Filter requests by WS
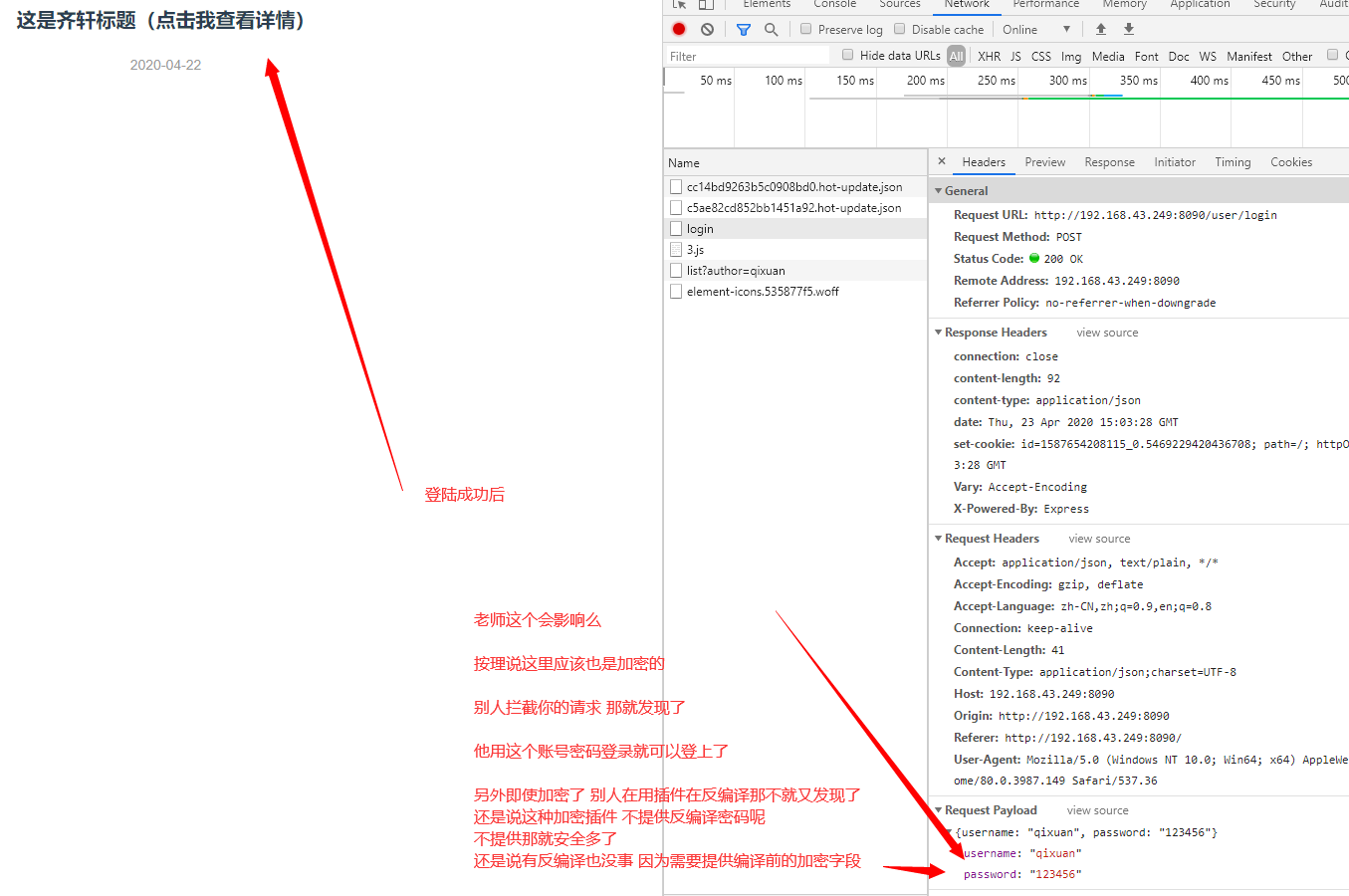This screenshot has width=1349, height=896. (1208, 57)
